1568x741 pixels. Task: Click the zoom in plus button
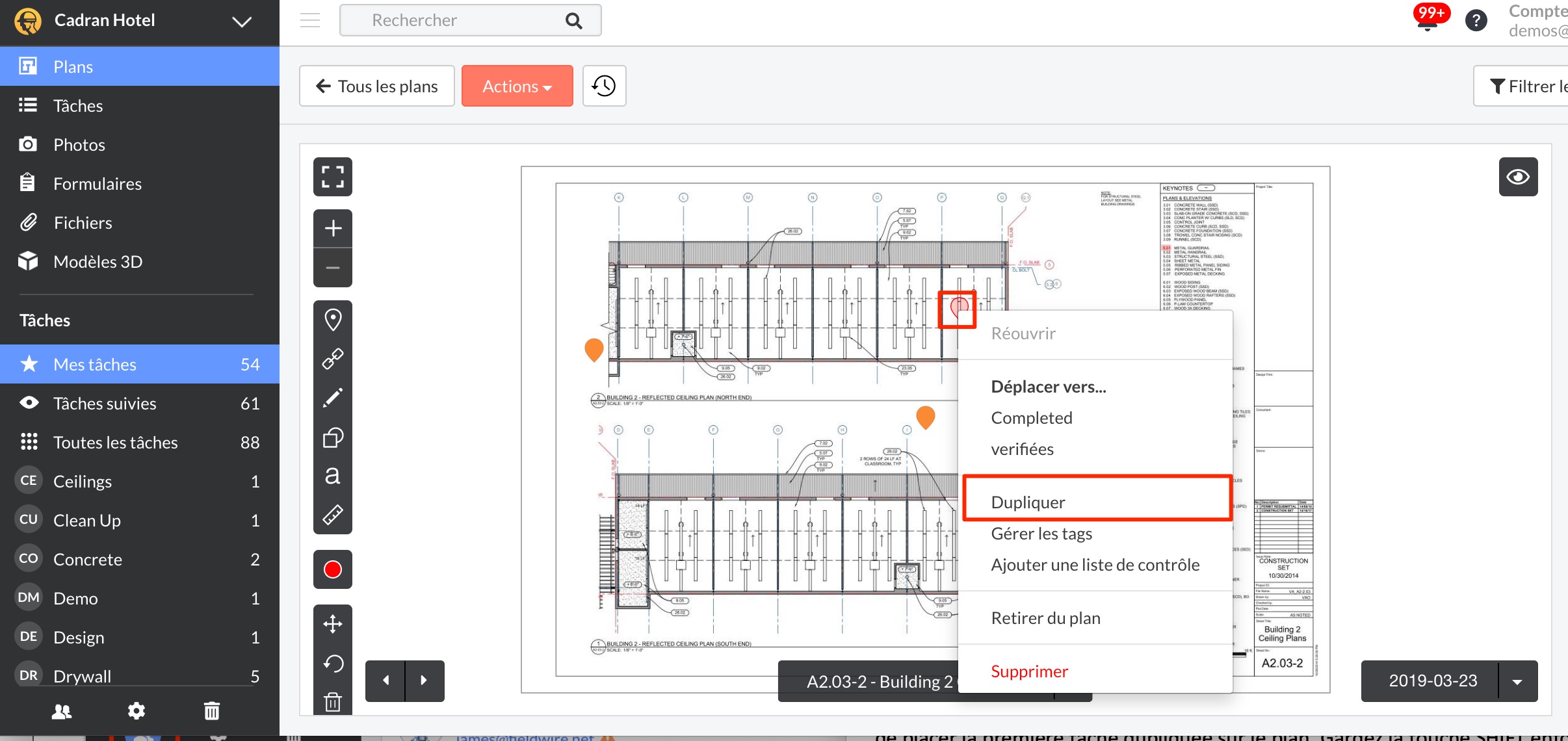pos(333,228)
